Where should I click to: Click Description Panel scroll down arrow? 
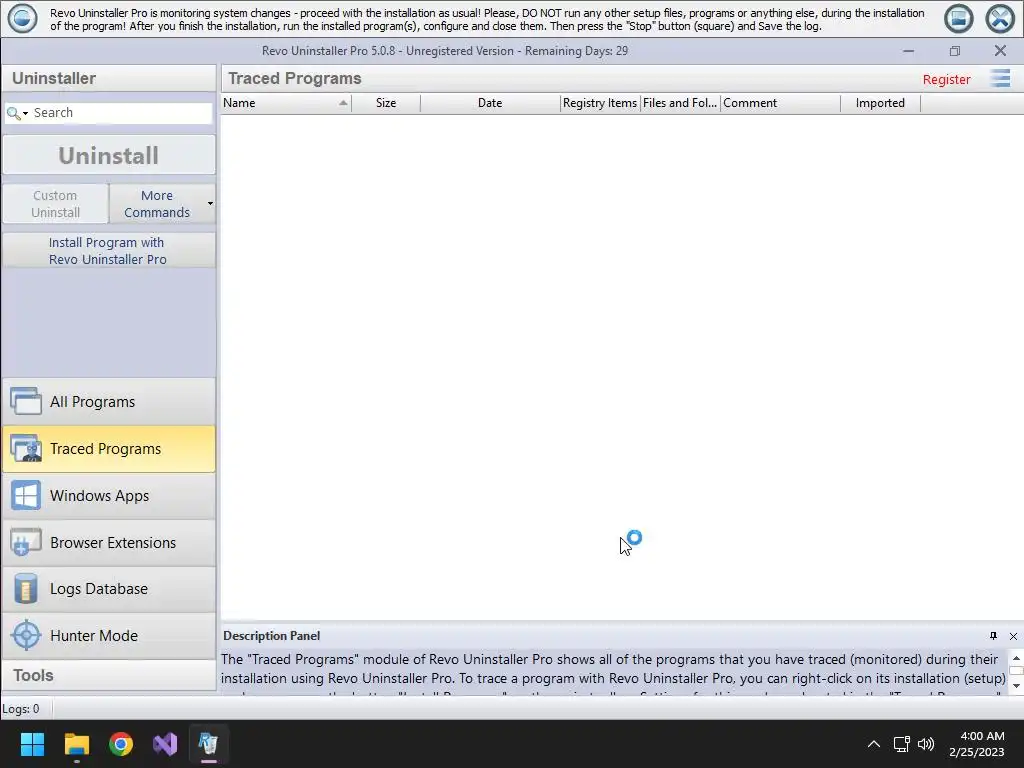coord(1016,686)
